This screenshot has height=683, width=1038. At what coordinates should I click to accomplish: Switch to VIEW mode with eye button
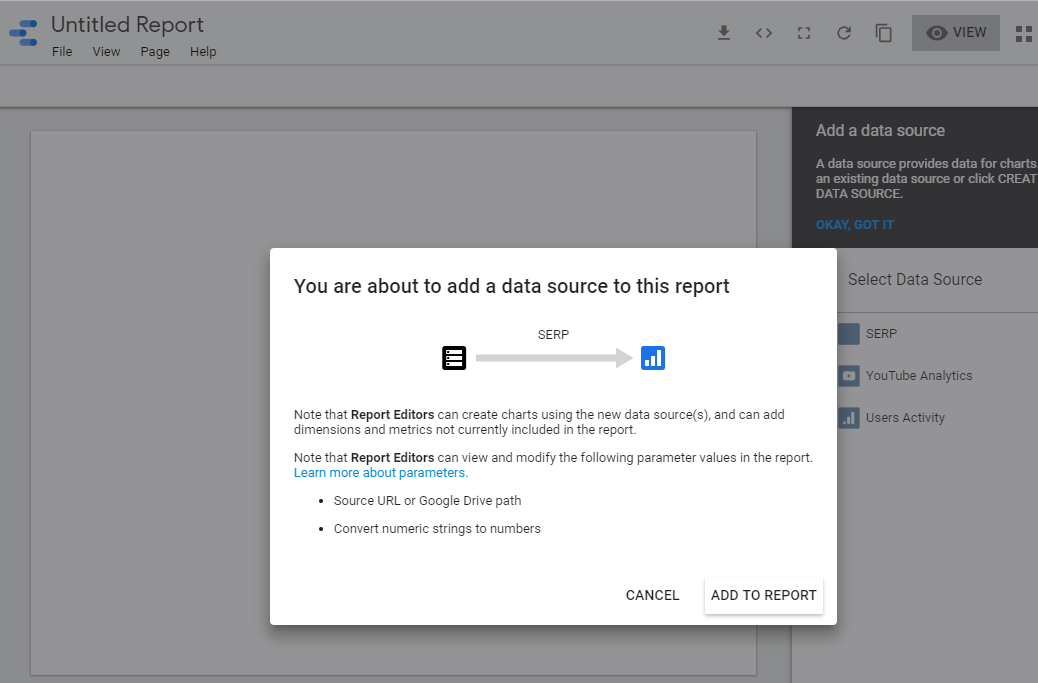955,33
